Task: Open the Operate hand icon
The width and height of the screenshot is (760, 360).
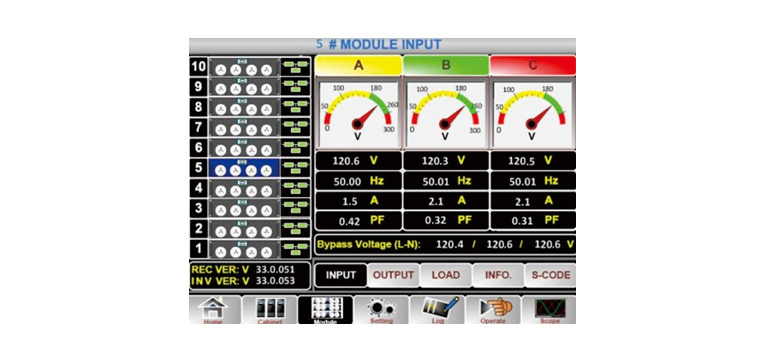Action: pos(493,310)
